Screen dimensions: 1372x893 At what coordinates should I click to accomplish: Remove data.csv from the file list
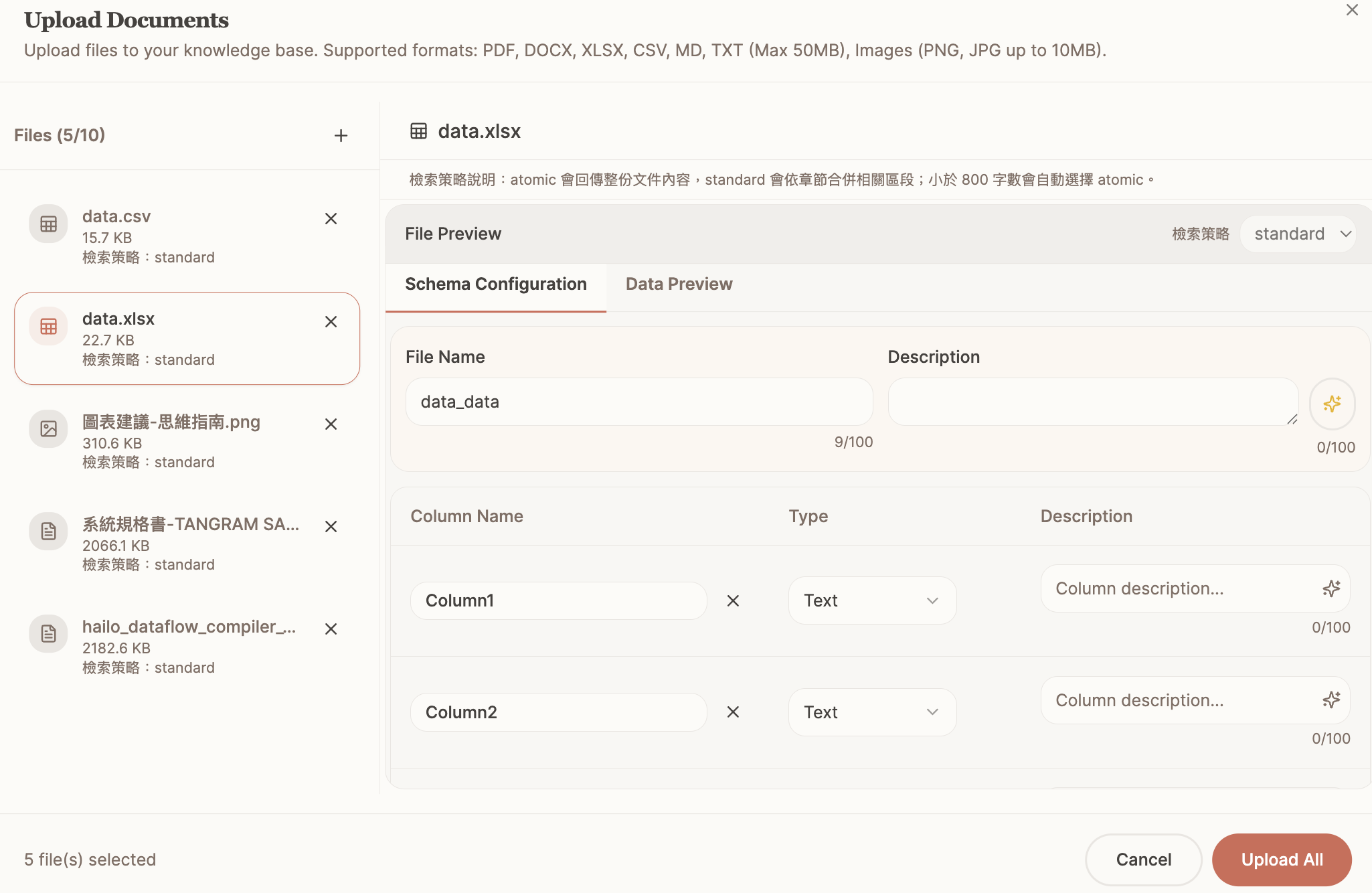pyautogui.click(x=331, y=219)
